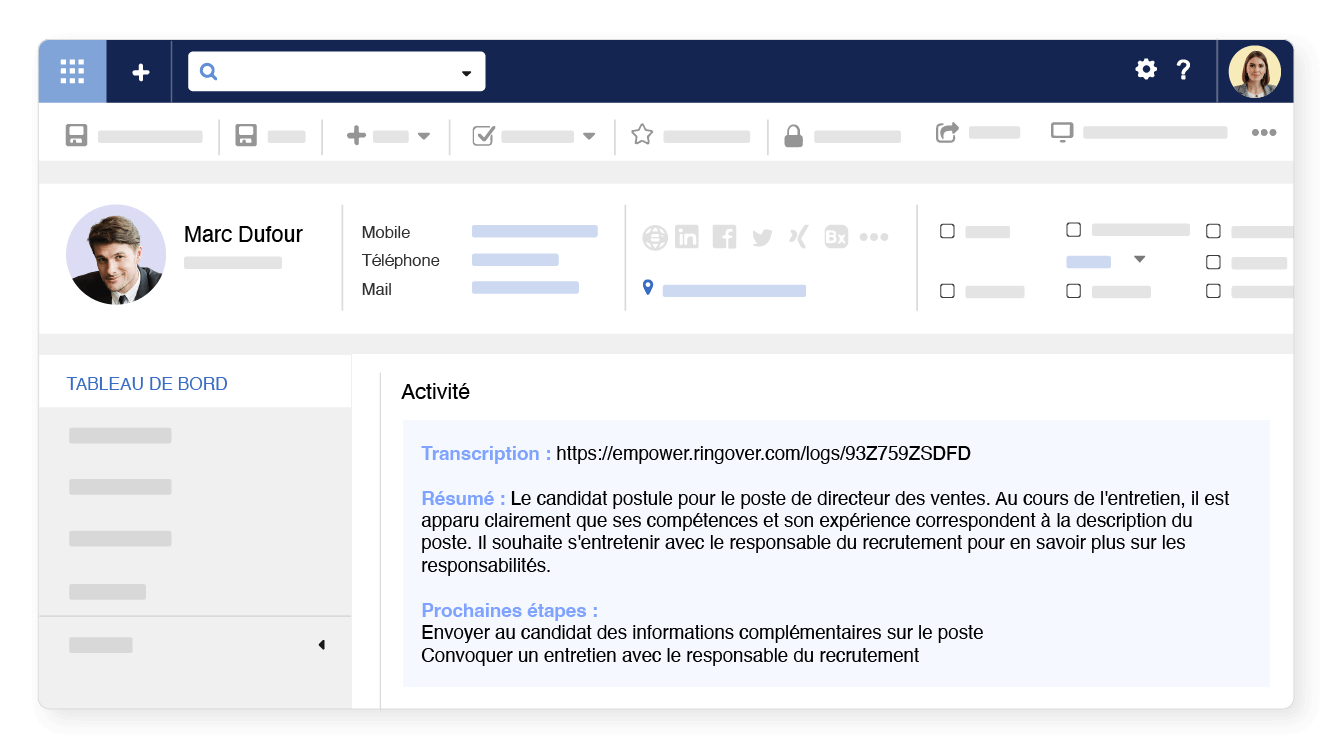Viewport: 1332px width, 747px height.
Task: Tick the top checkbox in the rightmost column
Action: [1213, 231]
